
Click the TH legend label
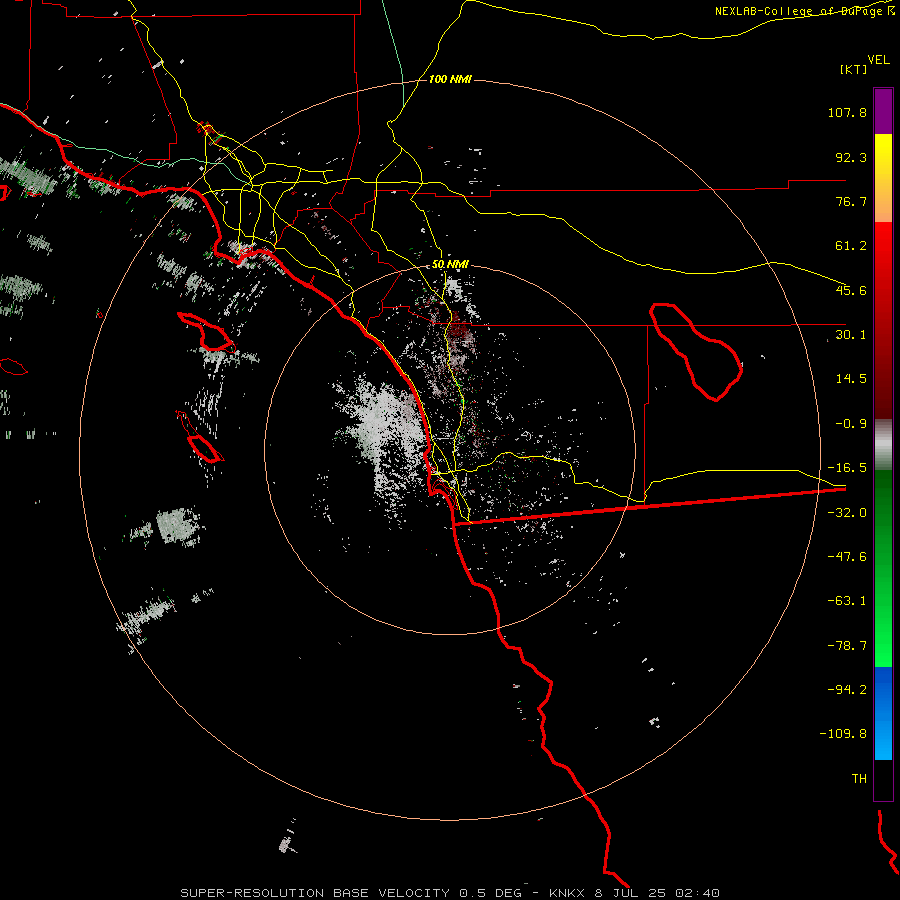[x=859, y=778]
